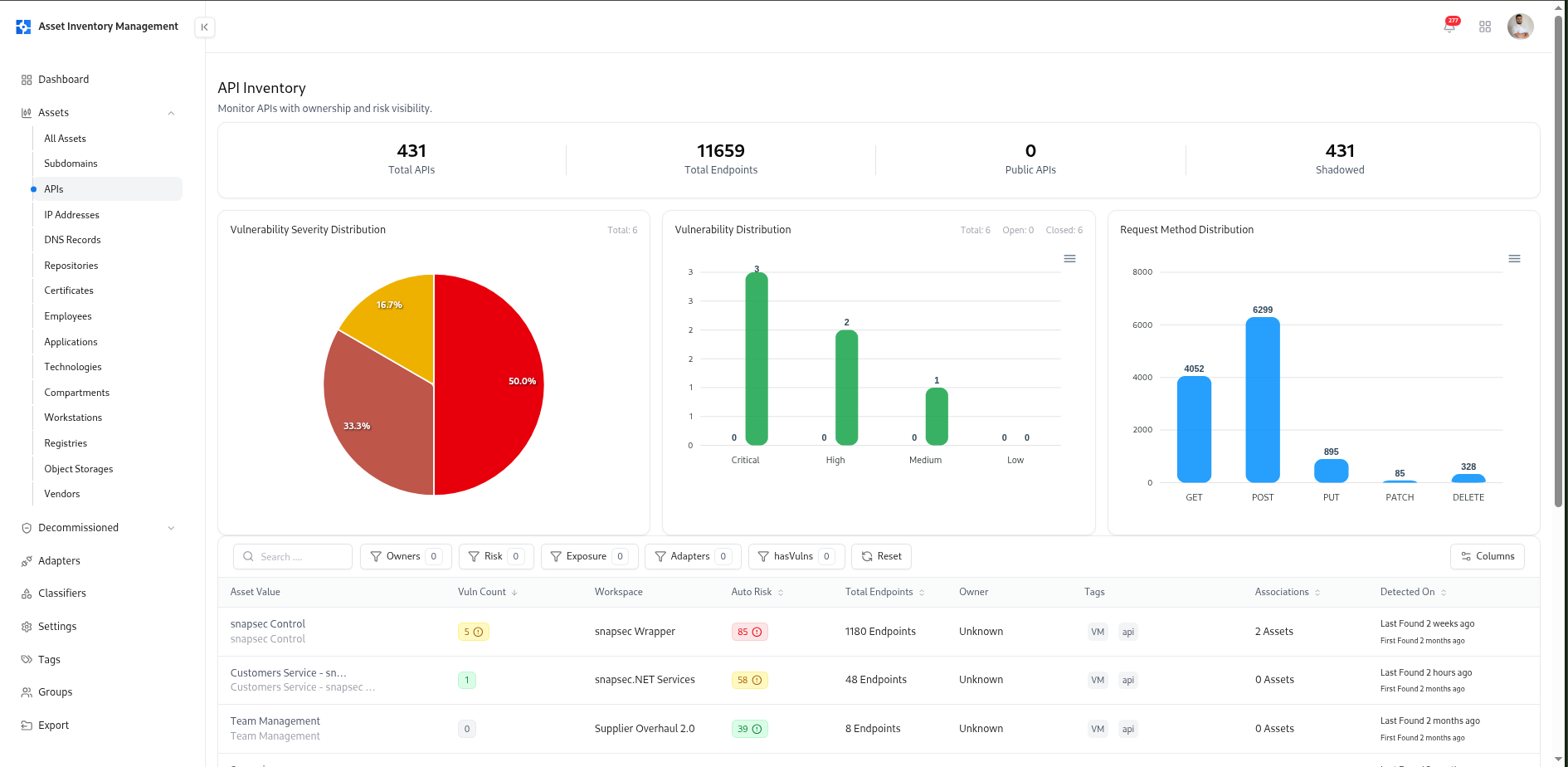
Task: Open Vendors in sidebar
Action: pyautogui.click(x=62, y=494)
